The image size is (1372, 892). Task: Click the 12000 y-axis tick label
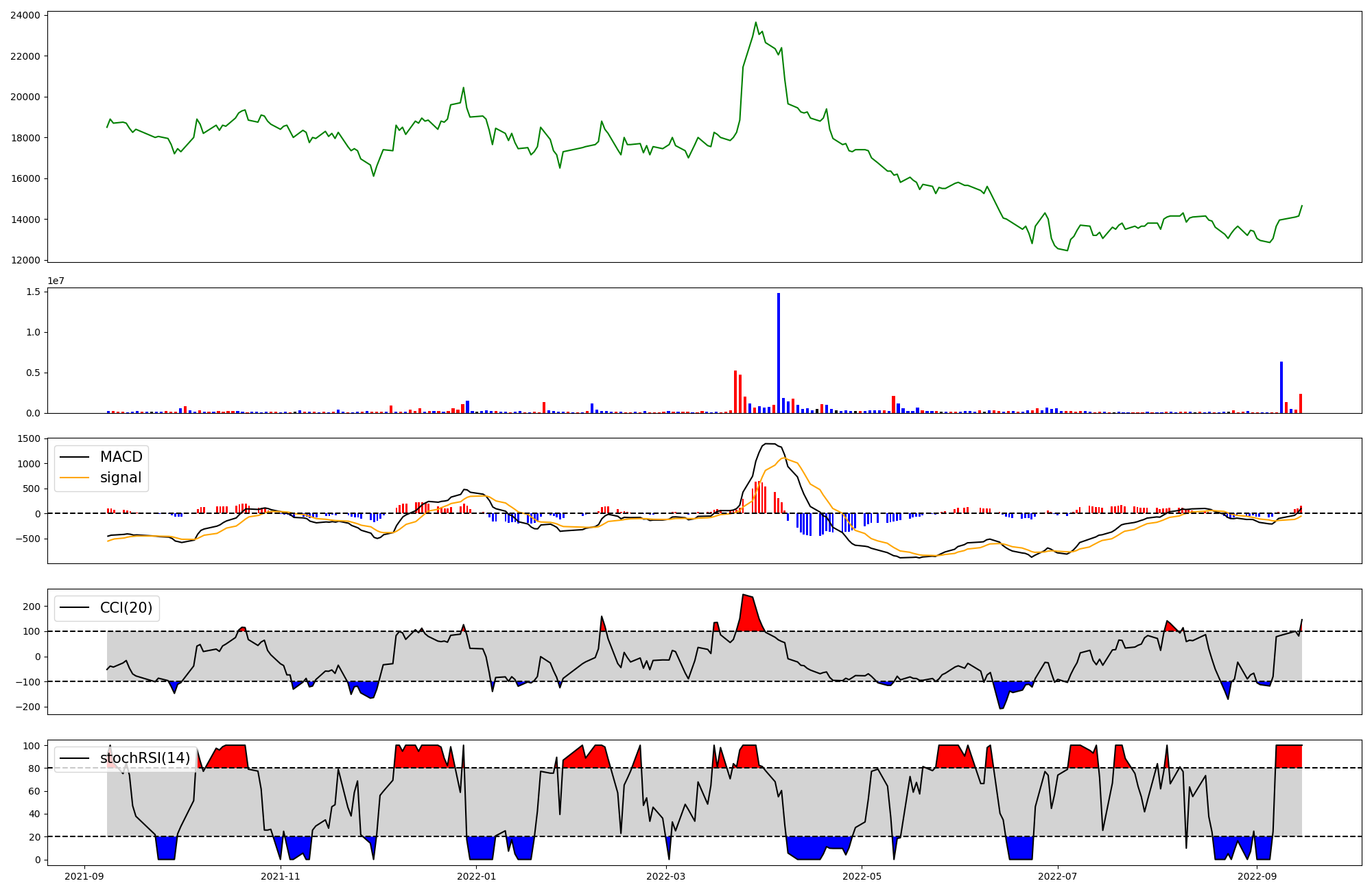pos(25,261)
